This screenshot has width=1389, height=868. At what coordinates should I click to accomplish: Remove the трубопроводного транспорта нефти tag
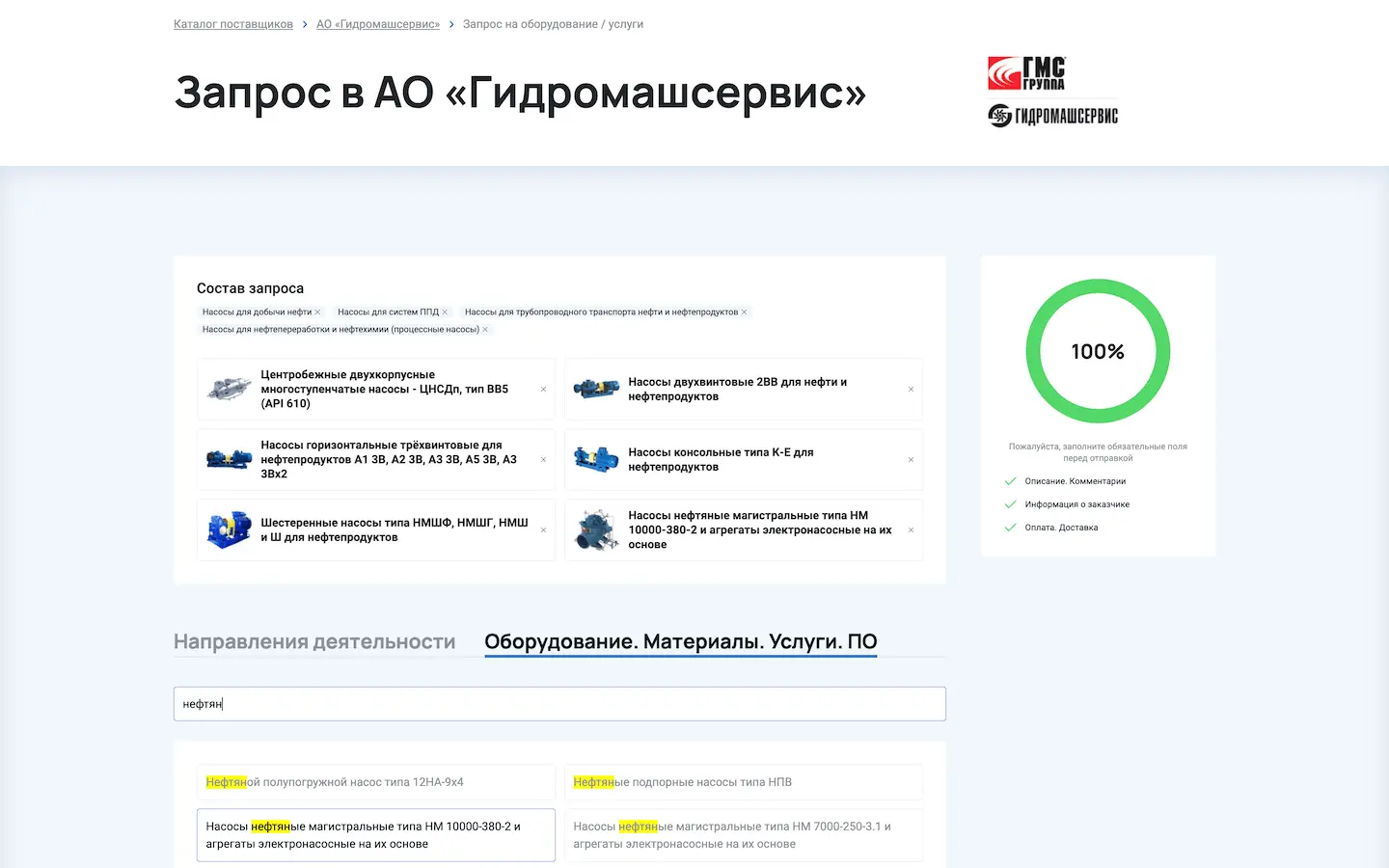pyautogui.click(x=744, y=312)
